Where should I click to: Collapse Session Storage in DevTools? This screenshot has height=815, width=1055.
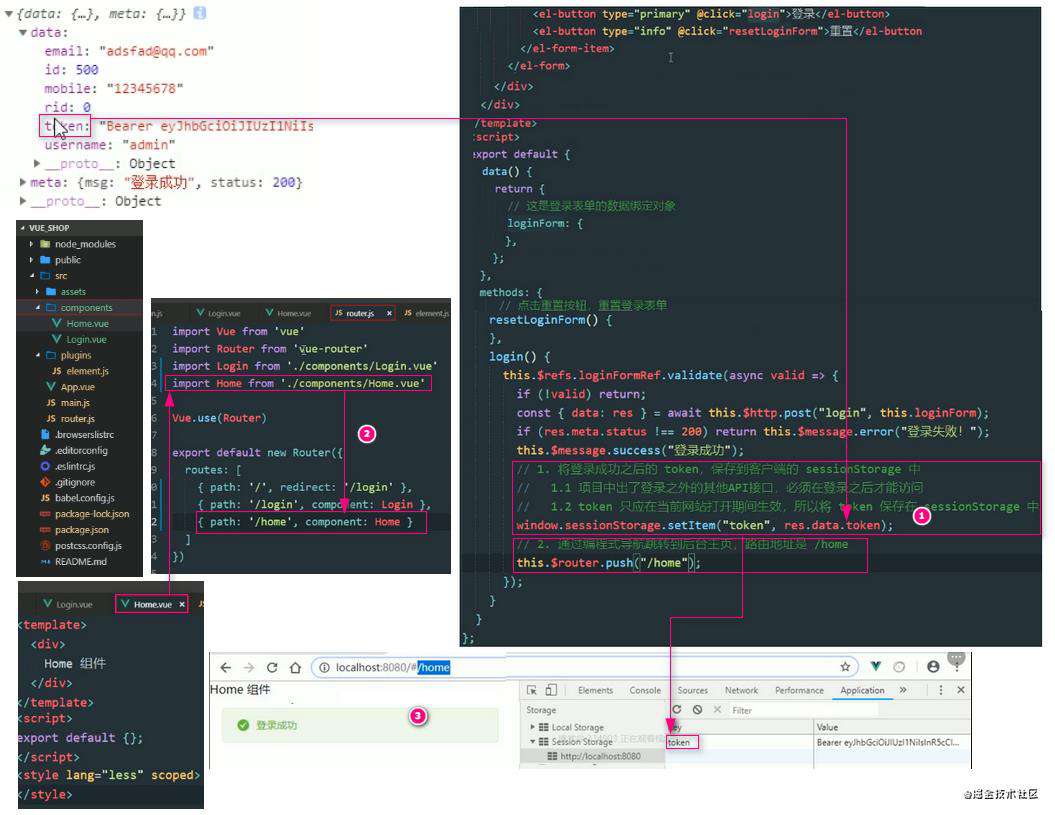pos(533,742)
